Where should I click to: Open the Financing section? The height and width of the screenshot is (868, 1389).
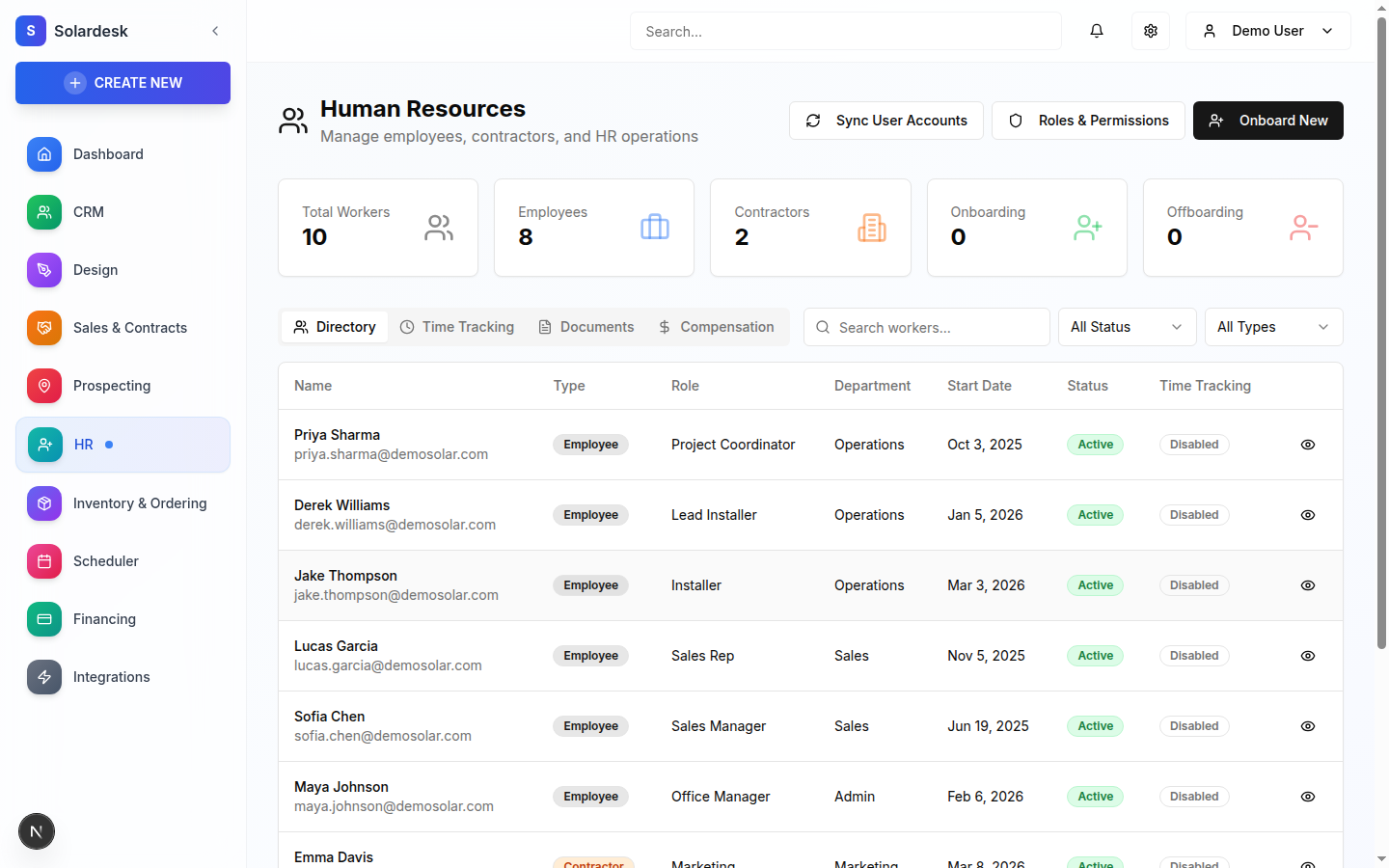(104, 618)
